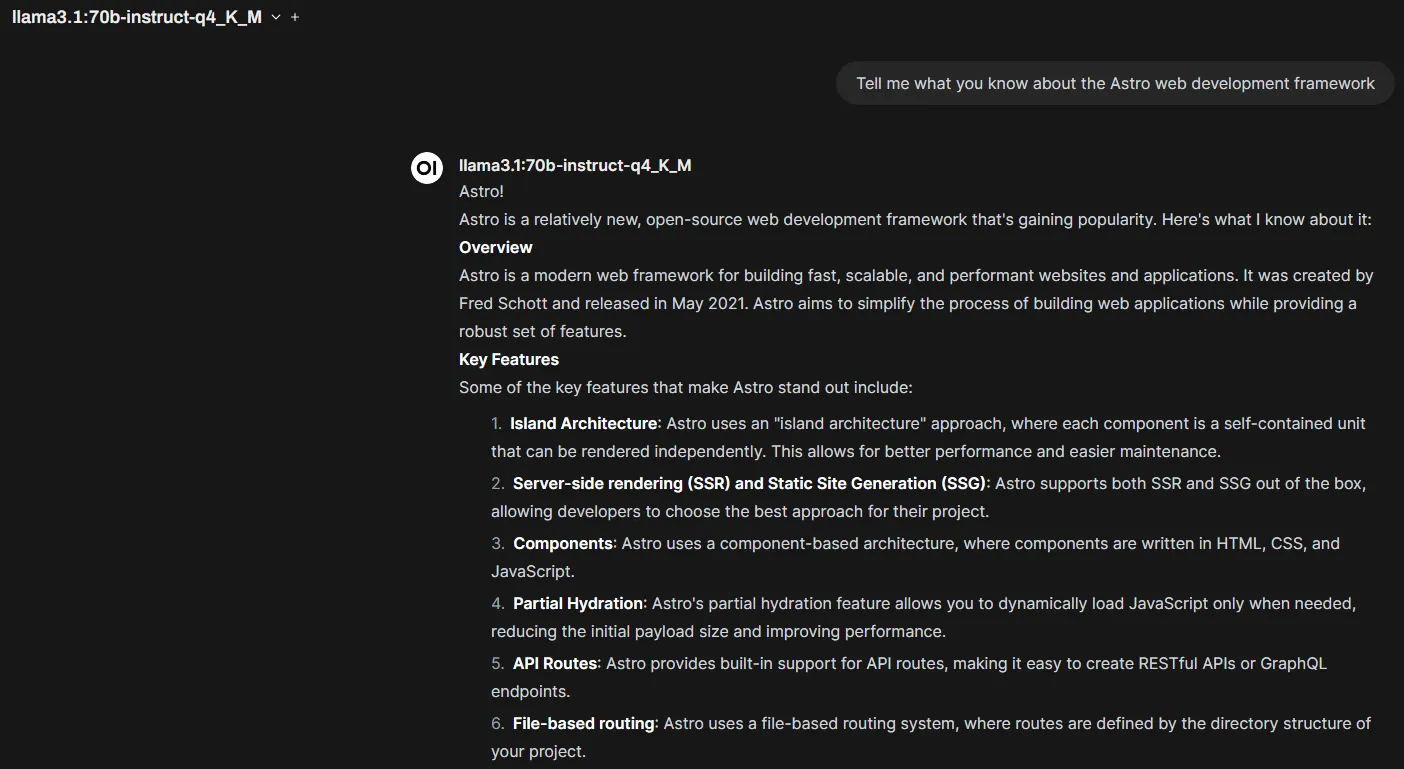Click the 'Astro!' opening line of the response

tap(482, 191)
